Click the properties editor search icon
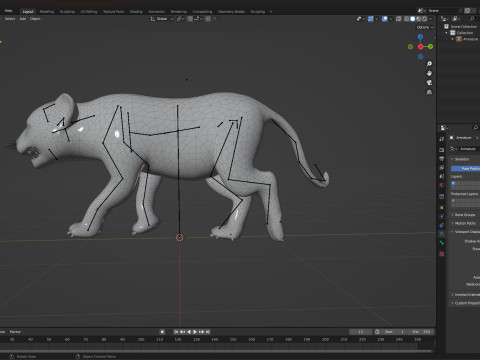Viewport: 480px width, 360px height. pyautogui.click(x=475, y=128)
